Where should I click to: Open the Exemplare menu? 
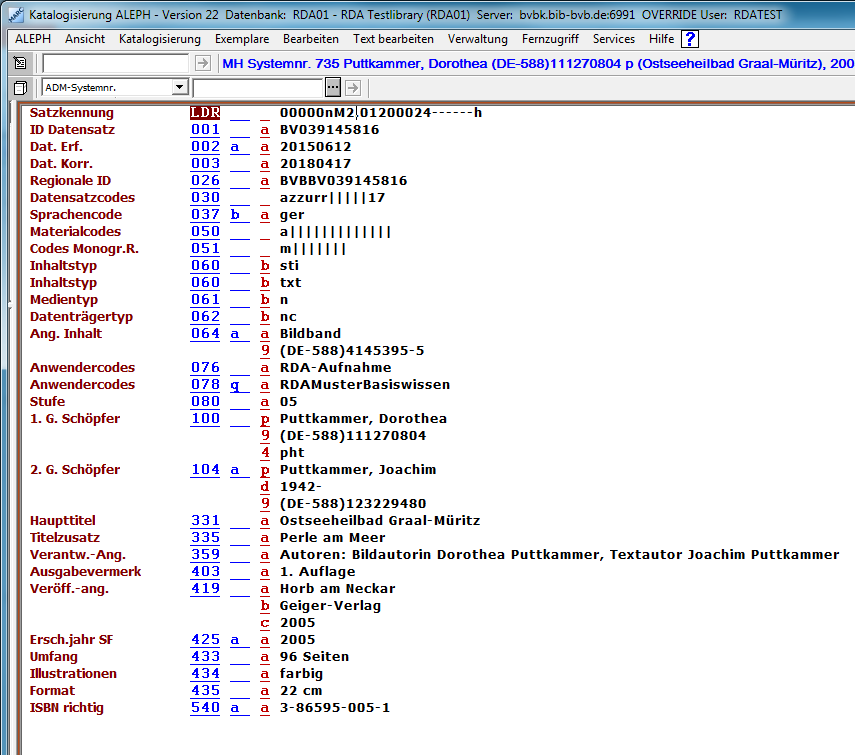[x=241, y=39]
